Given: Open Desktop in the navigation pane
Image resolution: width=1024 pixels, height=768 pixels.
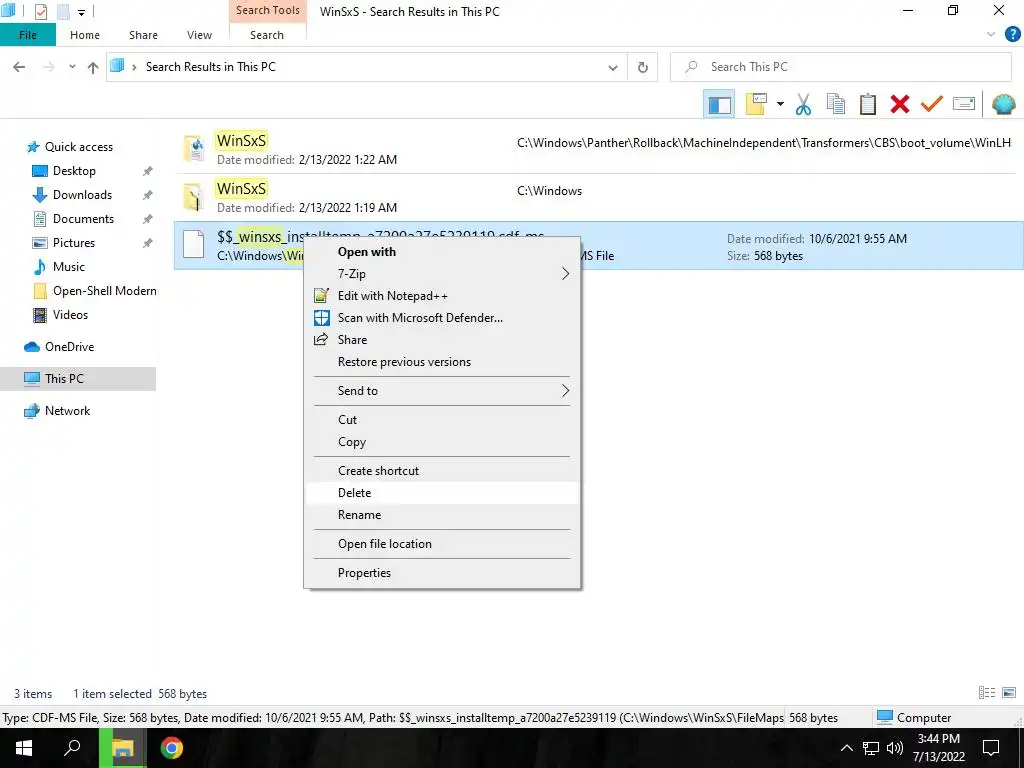Looking at the screenshot, I should click(74, 171).
